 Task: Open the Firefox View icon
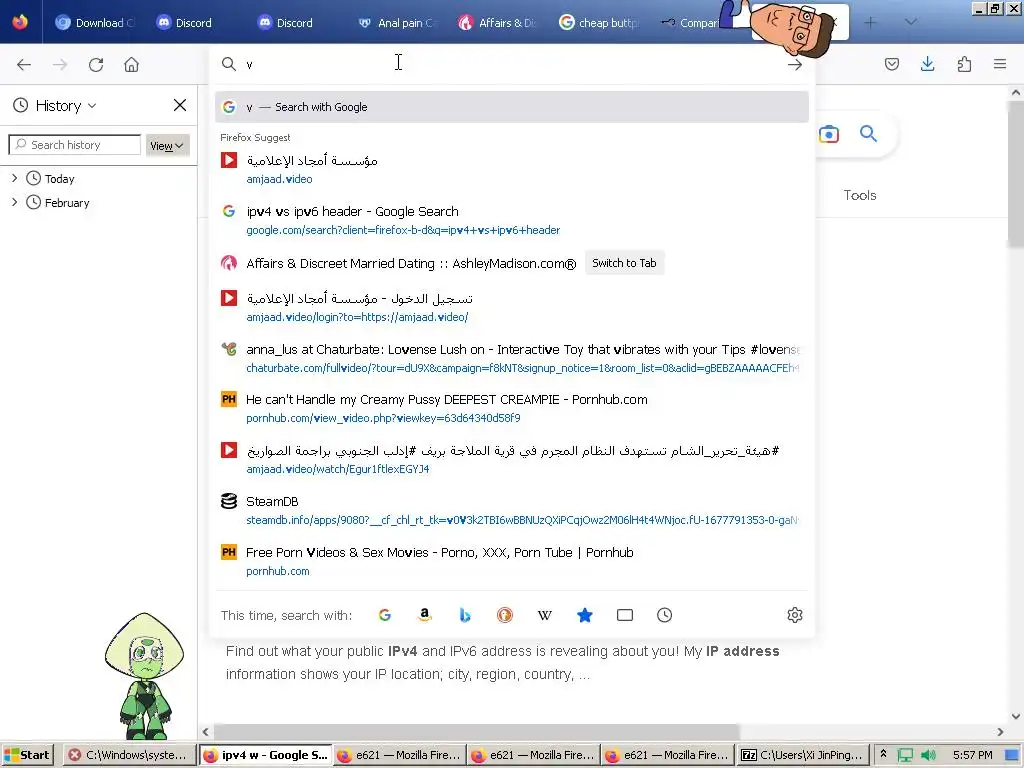(x=20, y=22)
